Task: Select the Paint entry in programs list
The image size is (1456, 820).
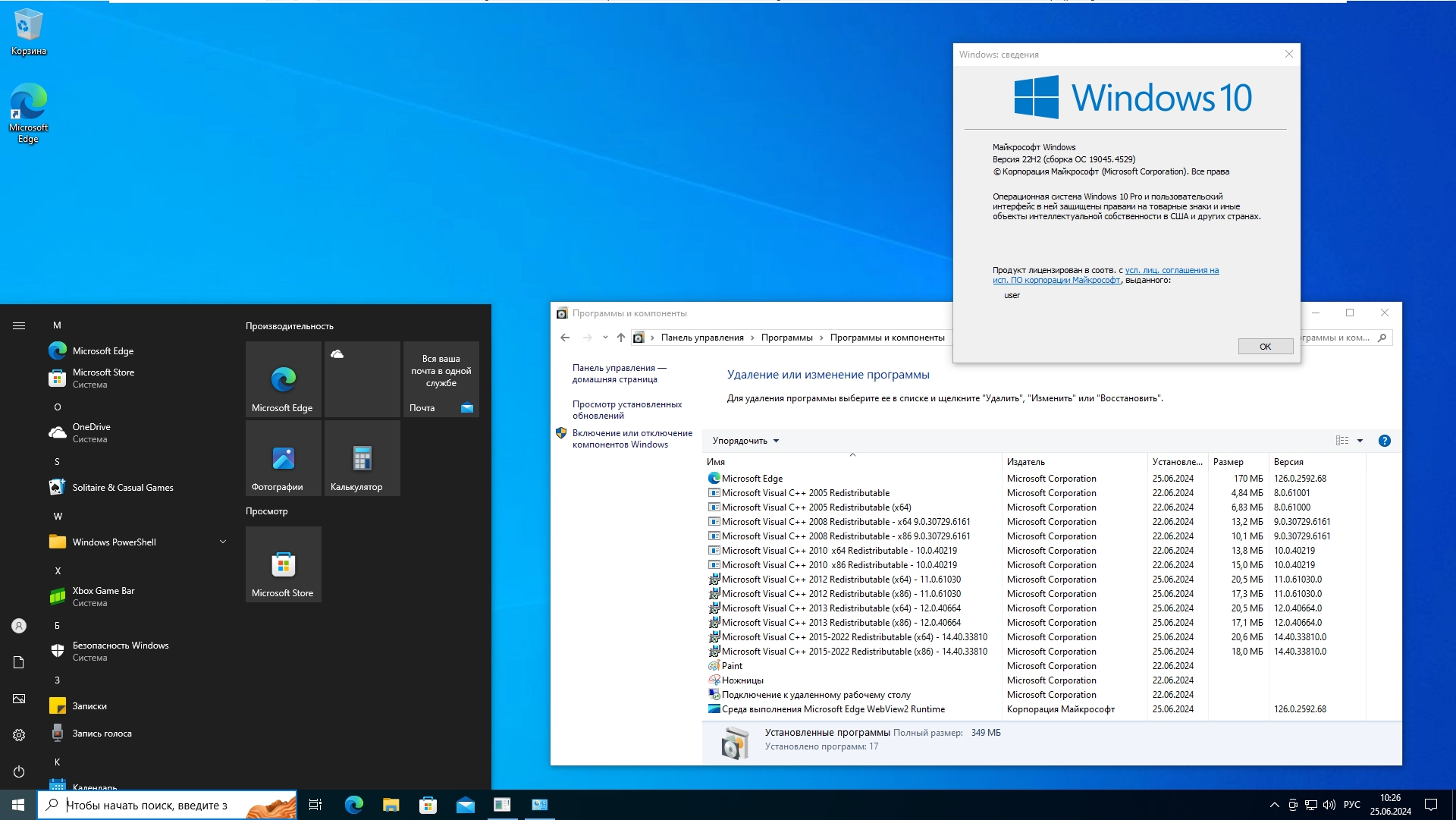Action: (x=732, y=666)
